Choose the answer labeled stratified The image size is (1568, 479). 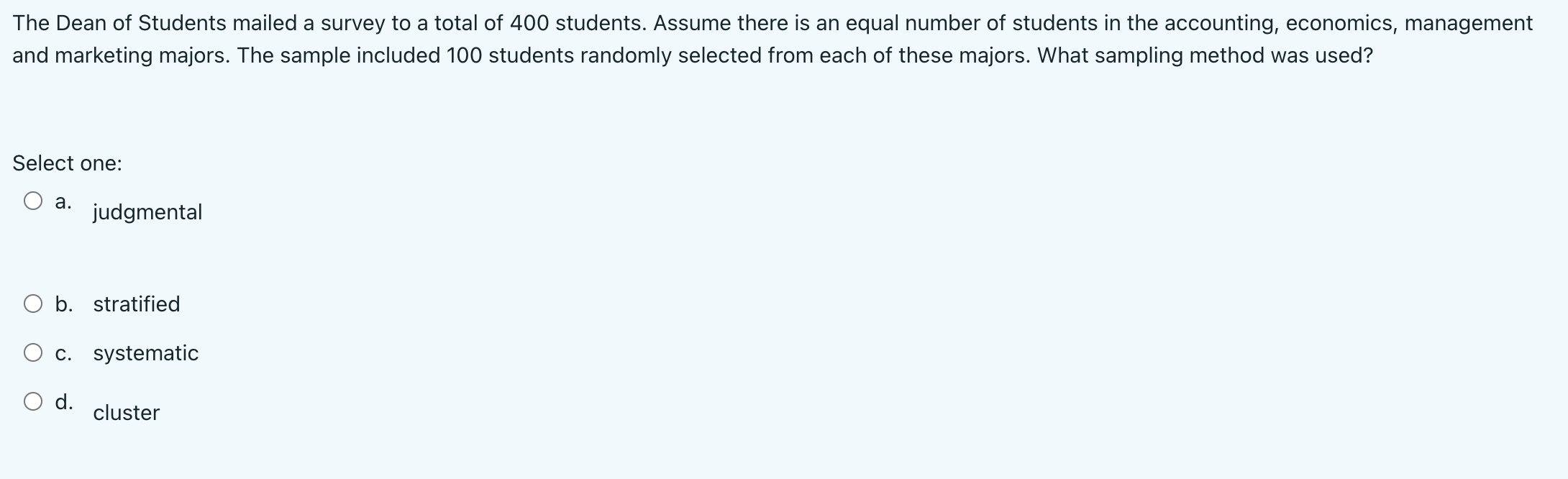pos(136,304)
